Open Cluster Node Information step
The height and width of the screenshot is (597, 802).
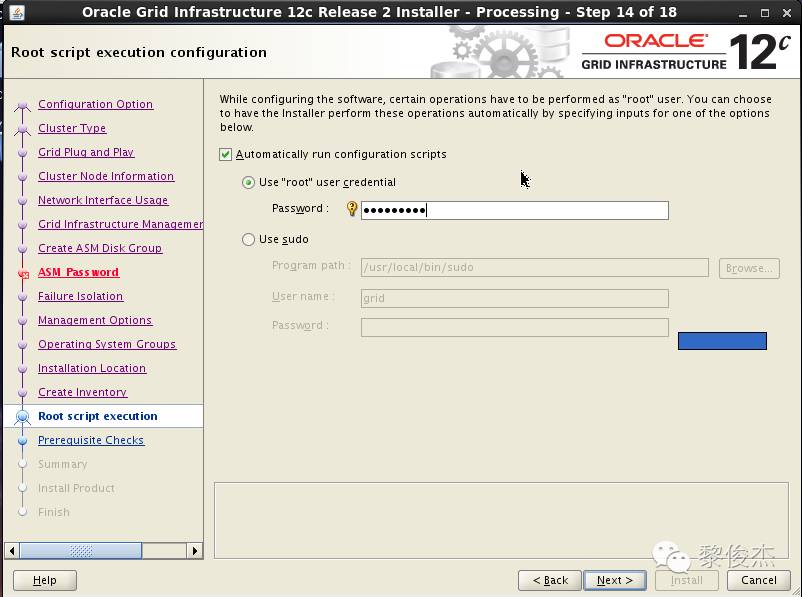pos(106,176)
